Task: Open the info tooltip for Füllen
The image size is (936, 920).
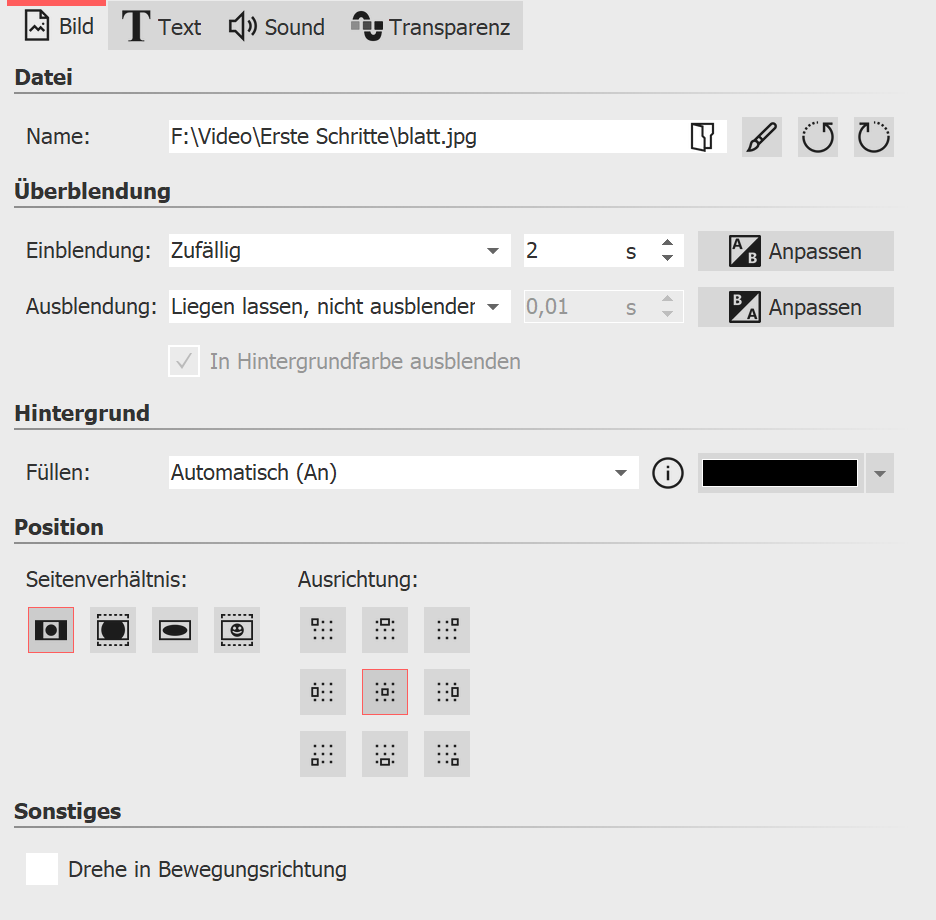Action: tap(667, 472)
